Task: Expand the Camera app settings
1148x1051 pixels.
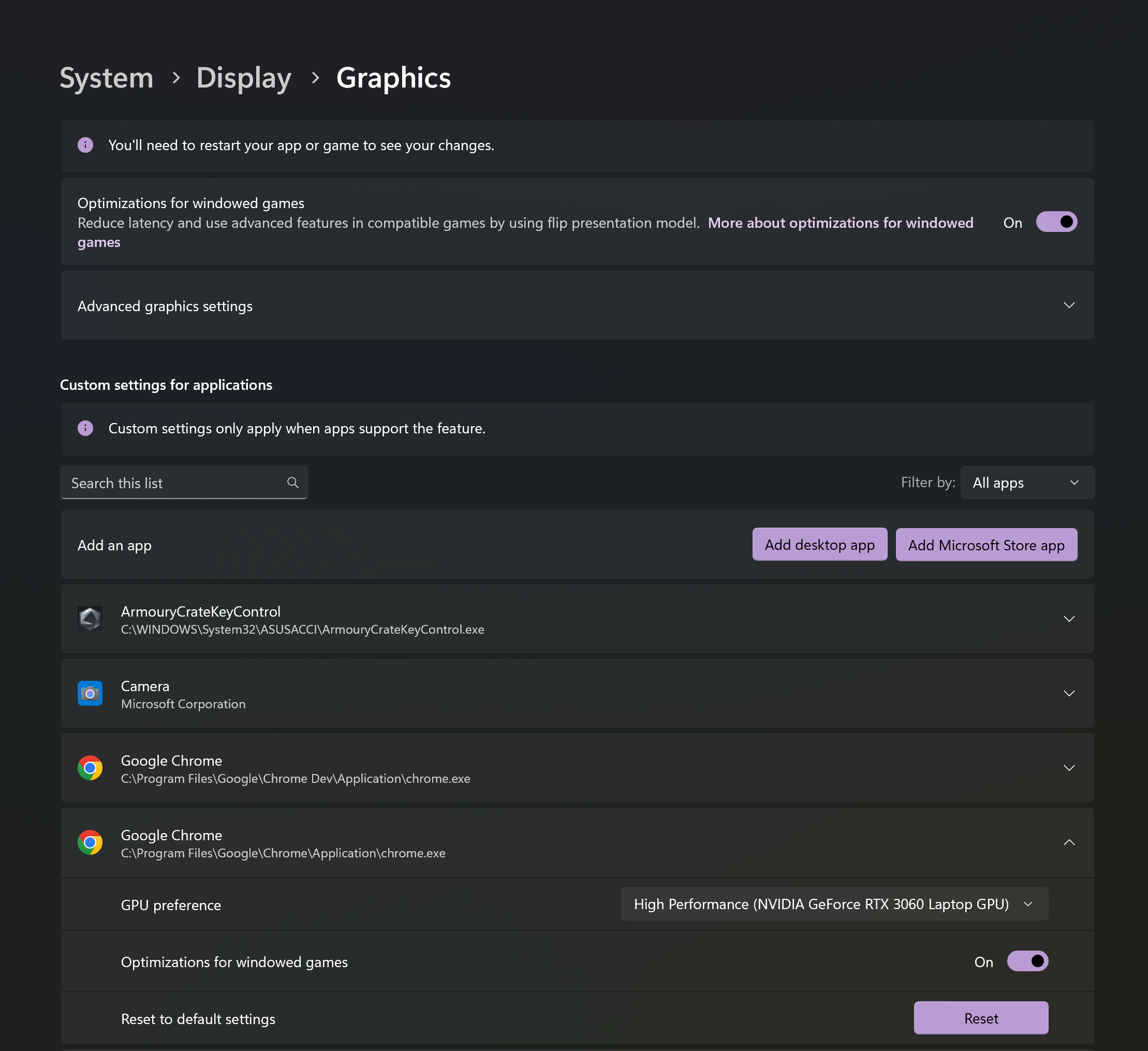Action: coord(1069,693)
